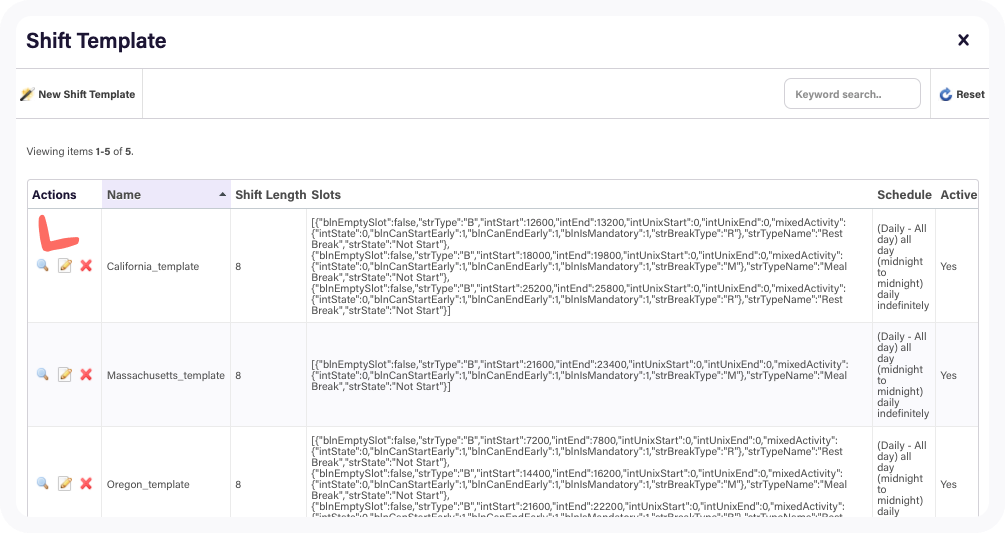Image resolution: width=1005 pixels, height=533 pixels.
Task: Sort by the Slots column header
Action: (326, 195)
